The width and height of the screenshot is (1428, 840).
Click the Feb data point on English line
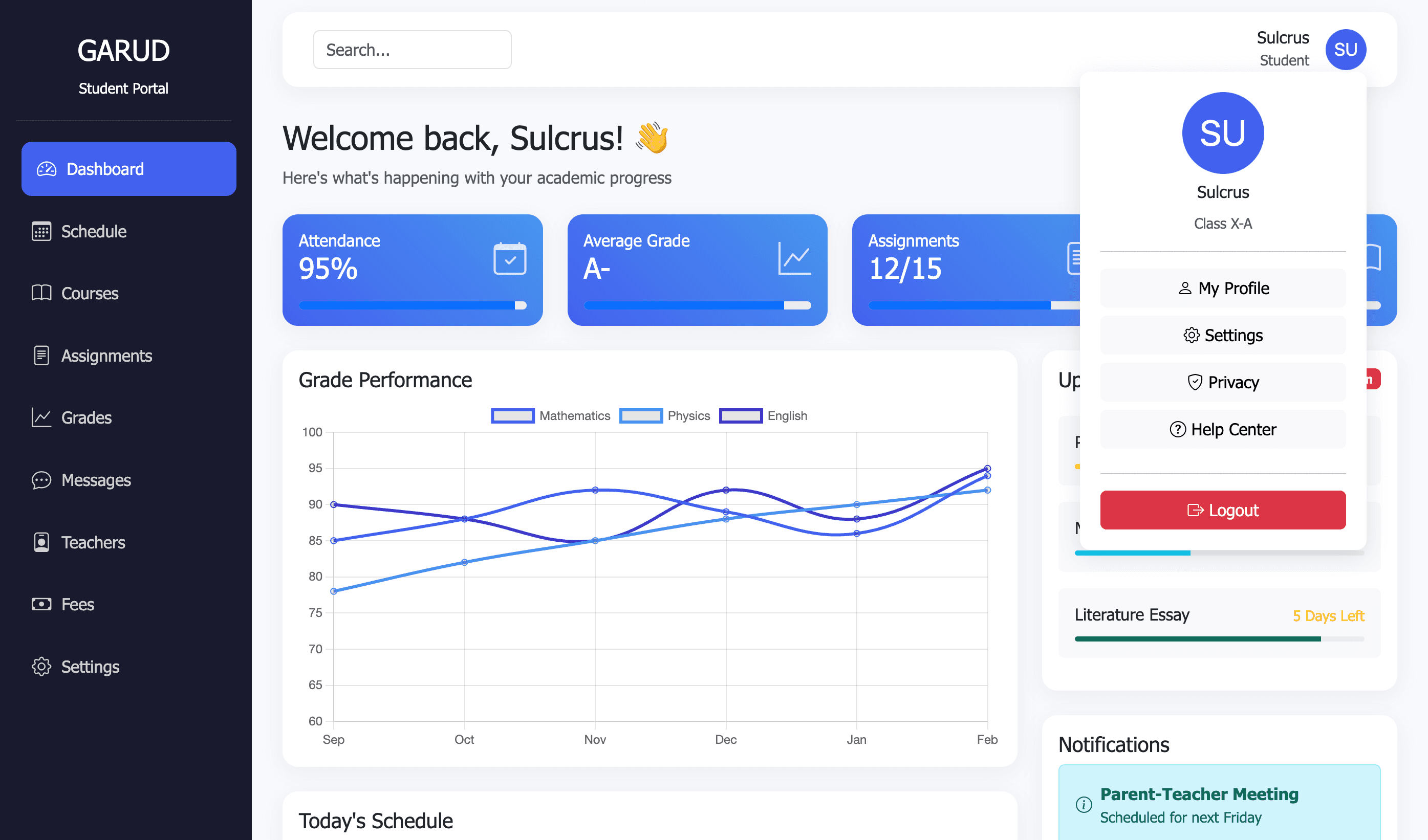[988, 469]
